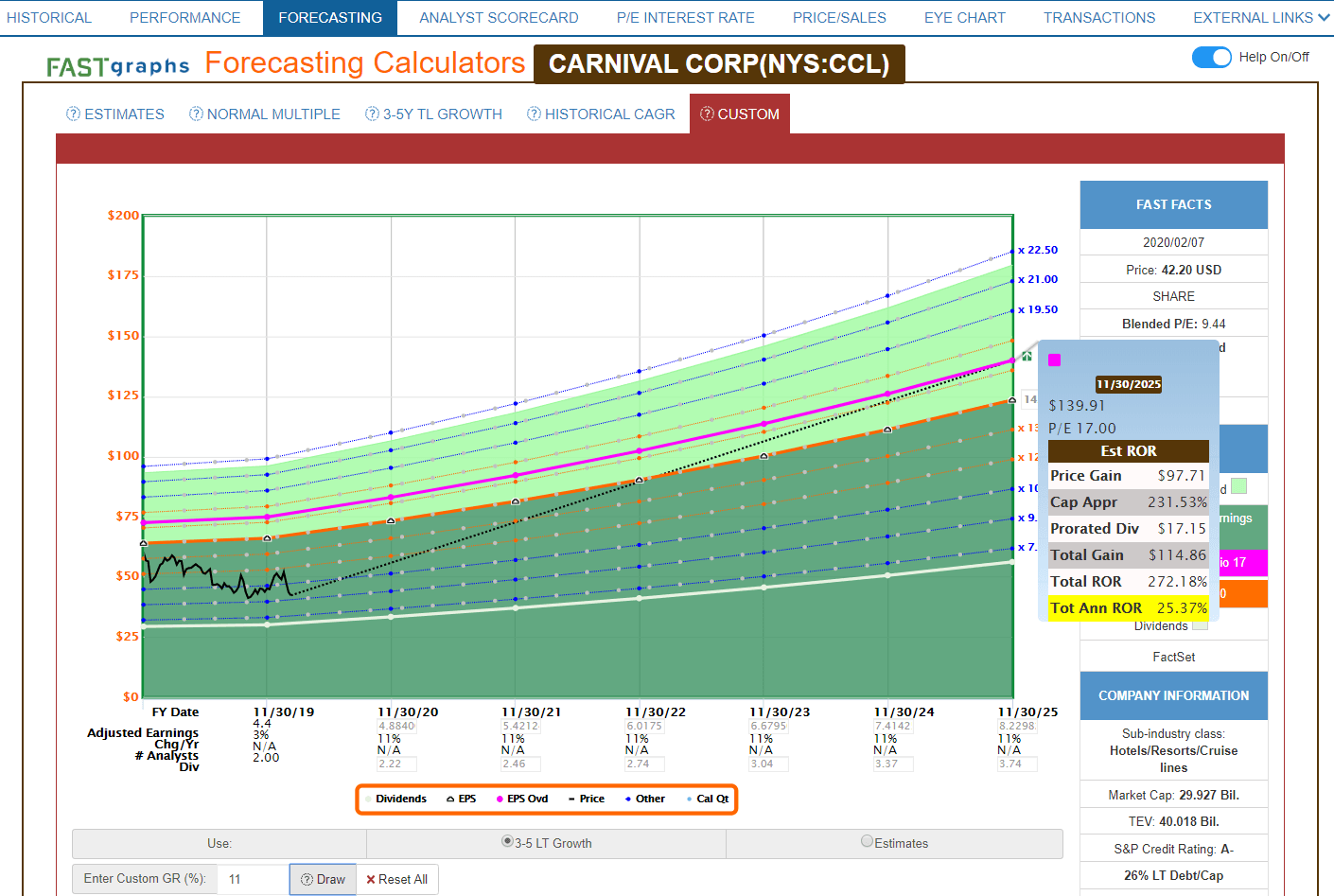This screenshot has width=1334, height=896.
Task: Click the help icon beside 3-5Y TL GROWTH
Action: point(372,114)
